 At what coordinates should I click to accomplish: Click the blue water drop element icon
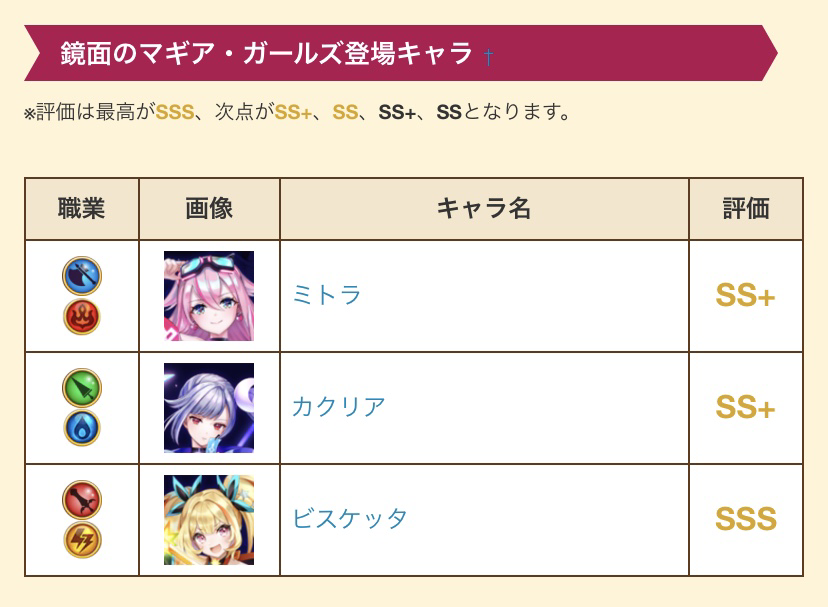point(82,428)
